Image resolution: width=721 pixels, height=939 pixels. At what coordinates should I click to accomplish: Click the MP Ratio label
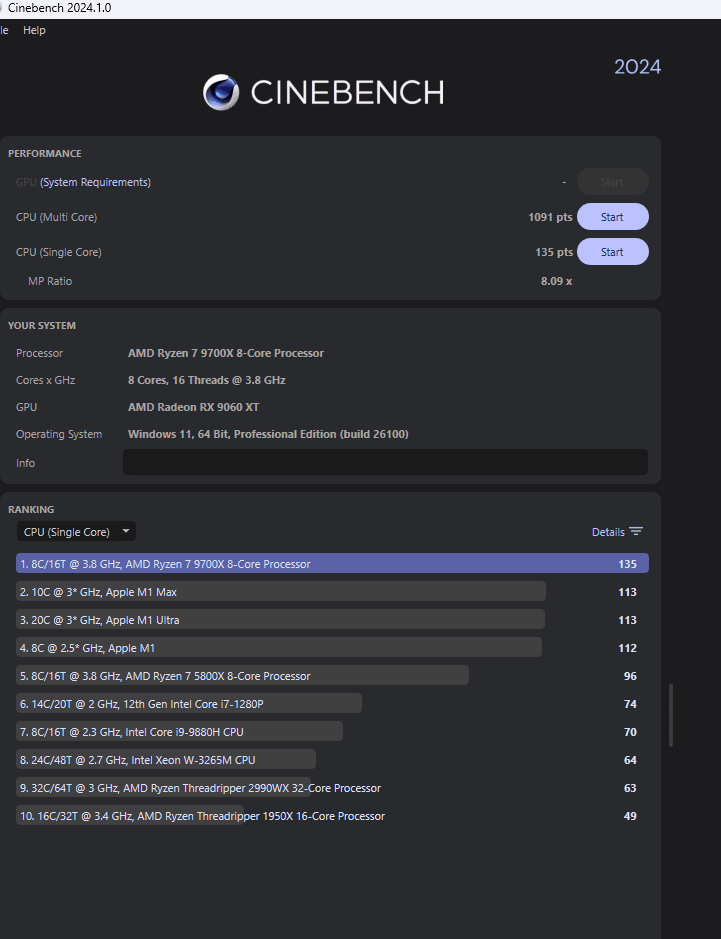(50, 281)
